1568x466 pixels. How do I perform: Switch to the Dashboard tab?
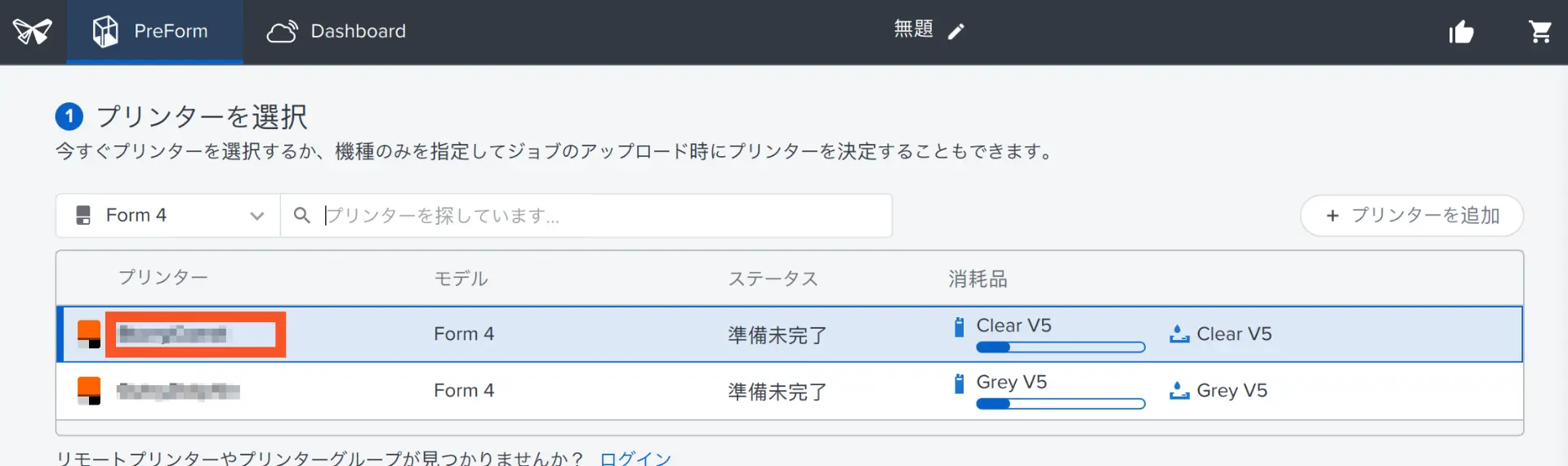point(336,32)
